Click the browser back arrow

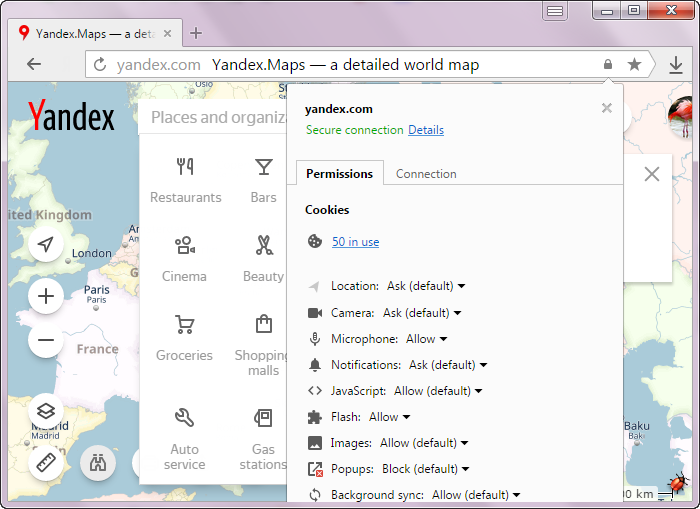pyautogui.click(x=34, y=64)
